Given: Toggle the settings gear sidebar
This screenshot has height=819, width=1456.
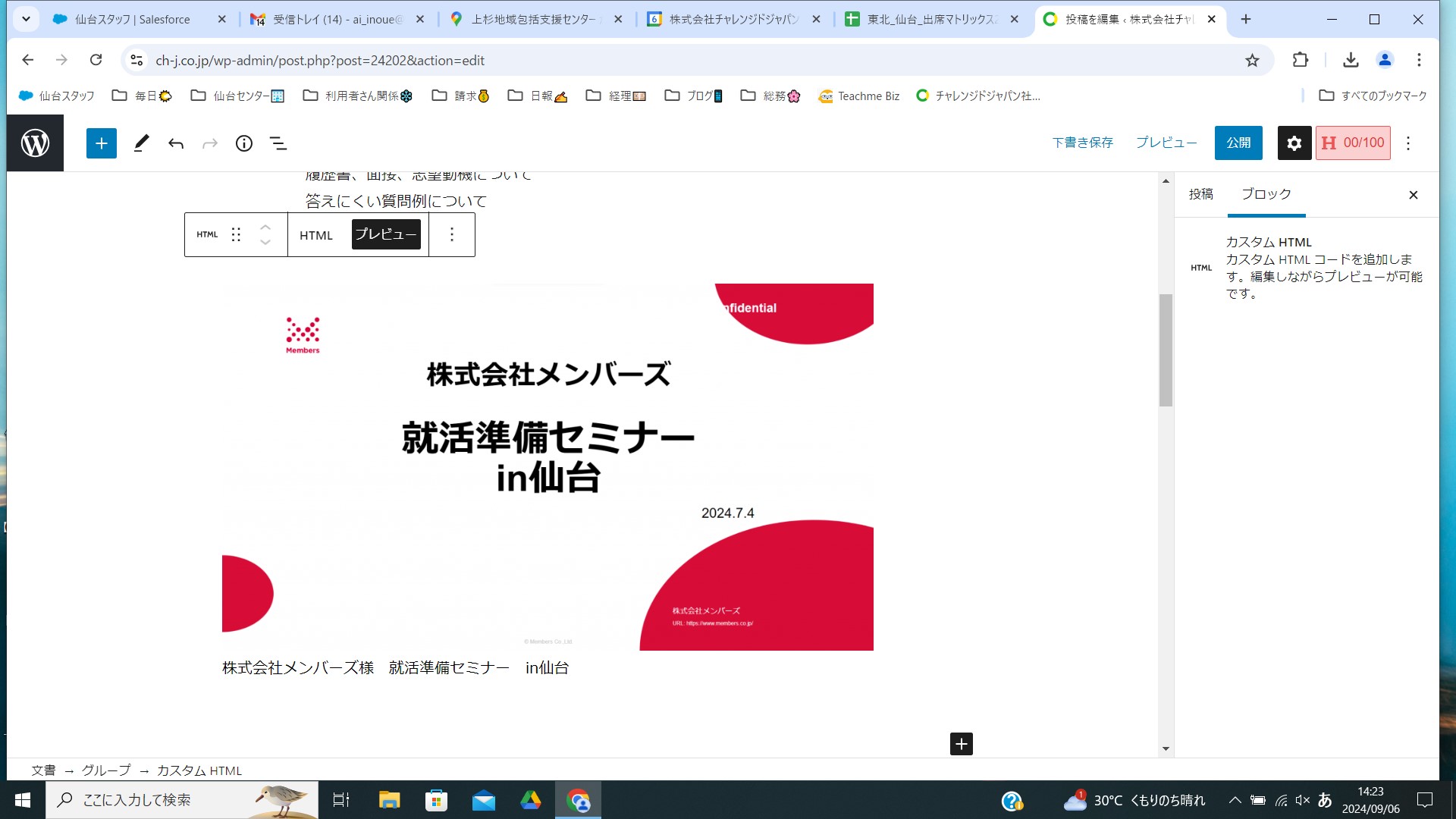Looking at the screenshot, I should (1294, 143).
